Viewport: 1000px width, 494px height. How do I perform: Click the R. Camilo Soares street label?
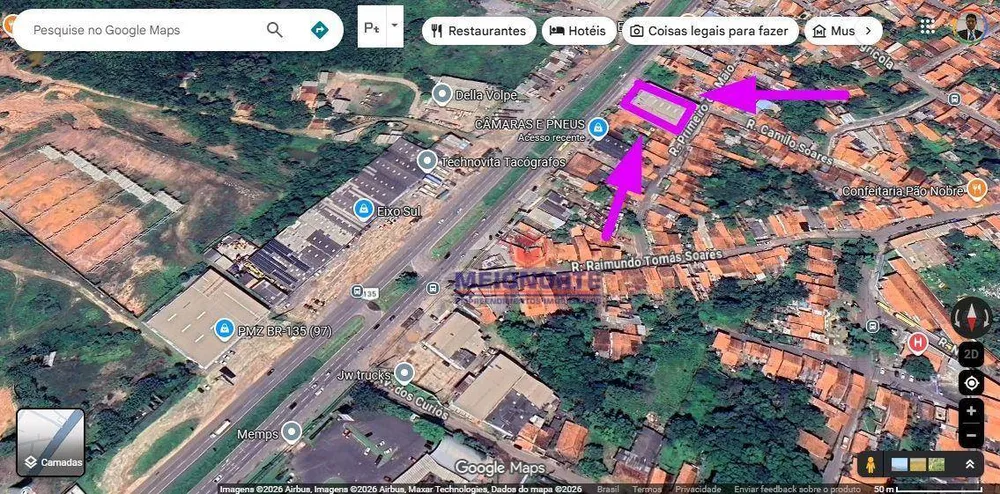click(790, 140)
